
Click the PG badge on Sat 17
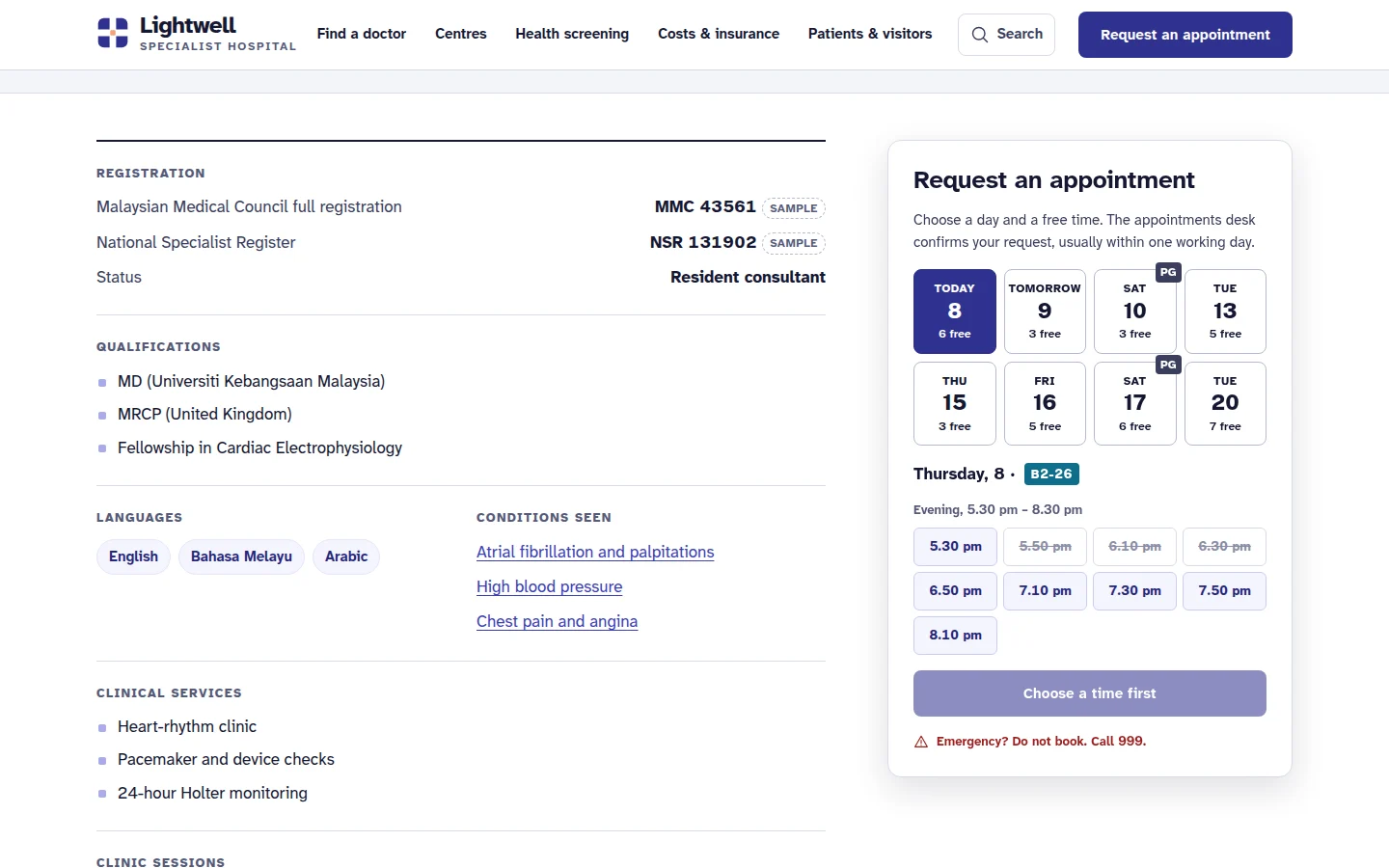pos(1168,365)
